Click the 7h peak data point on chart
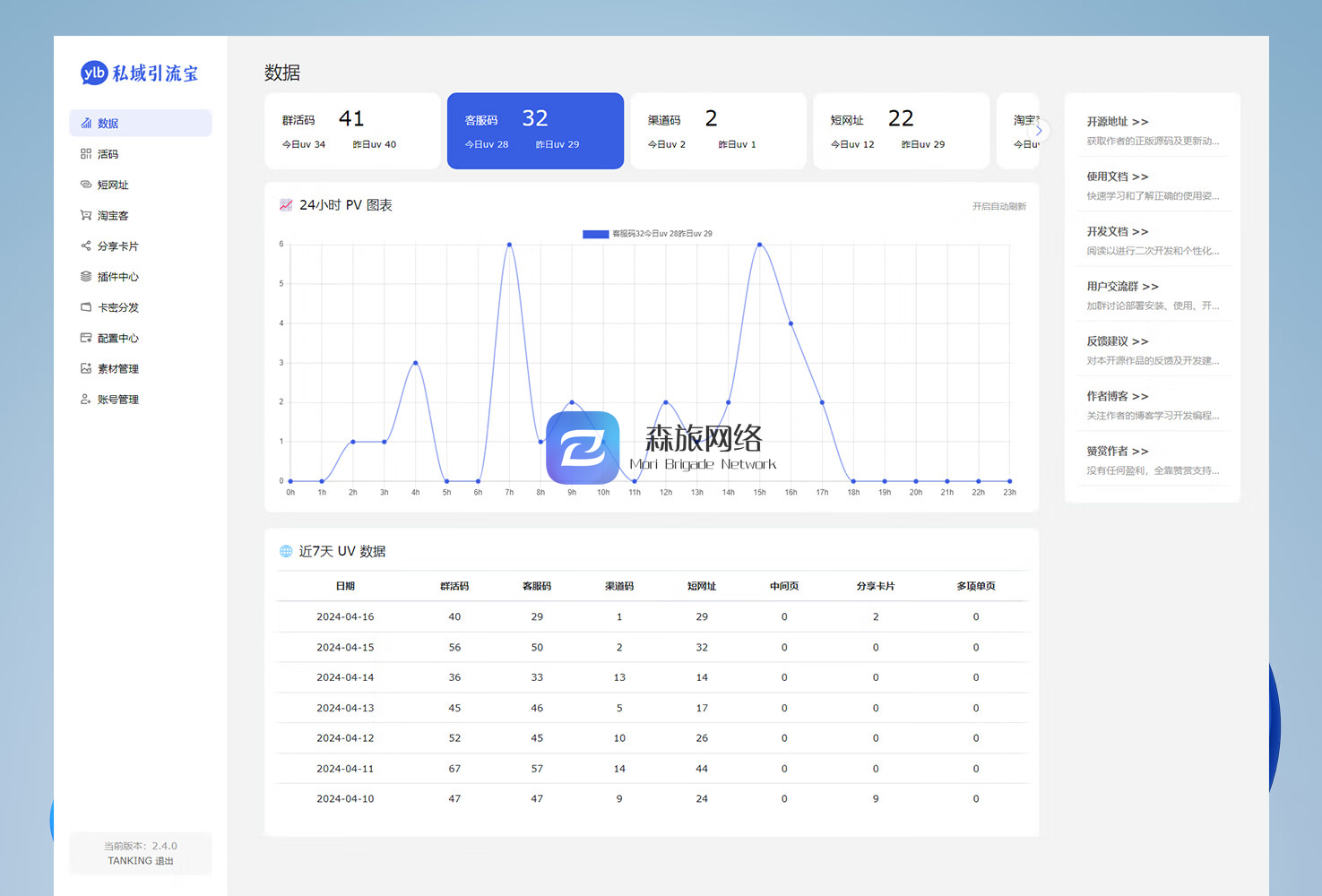1322x896 pixels. [x=509, y=245]
